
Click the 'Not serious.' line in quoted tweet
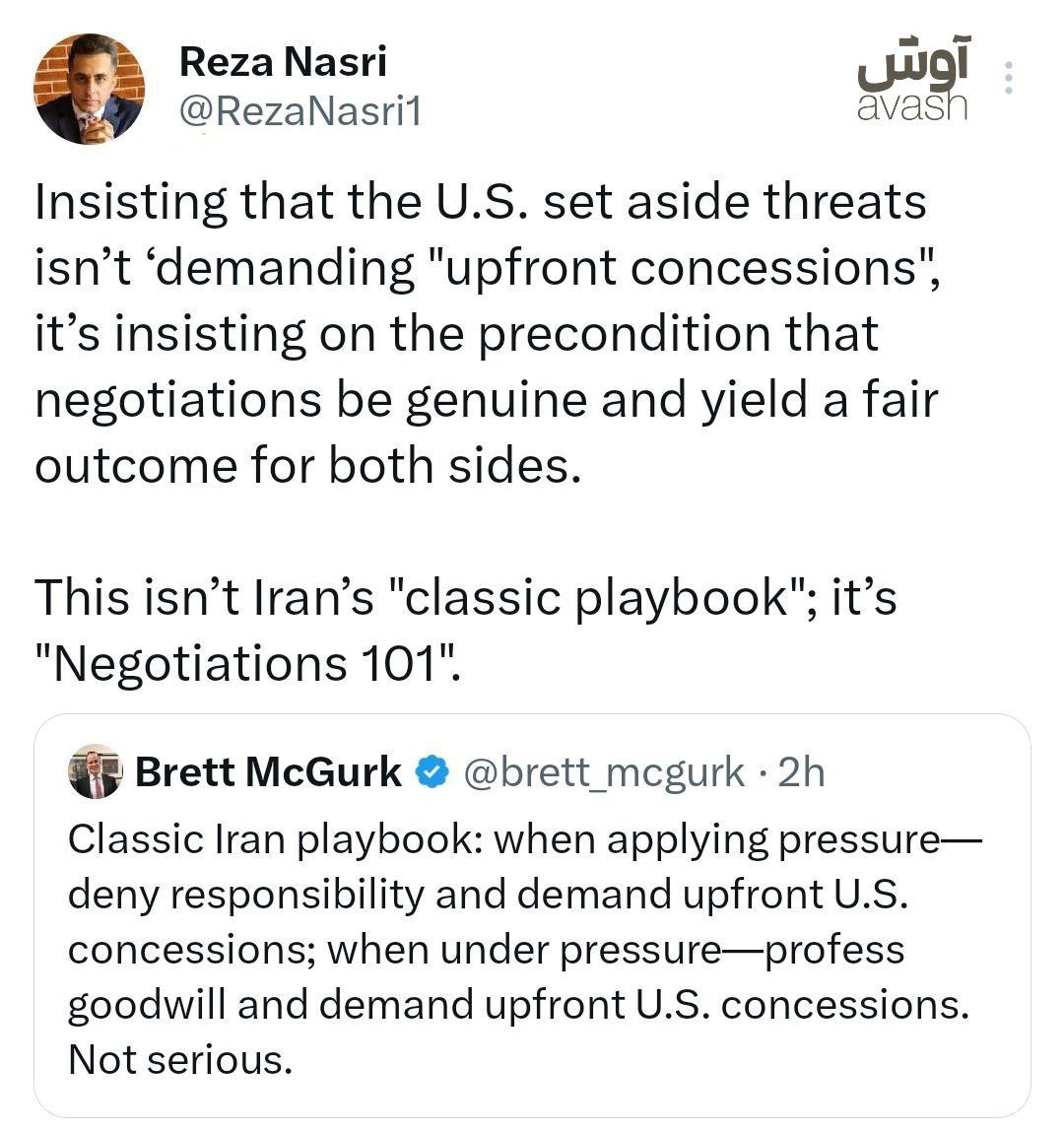point(180,1060)
